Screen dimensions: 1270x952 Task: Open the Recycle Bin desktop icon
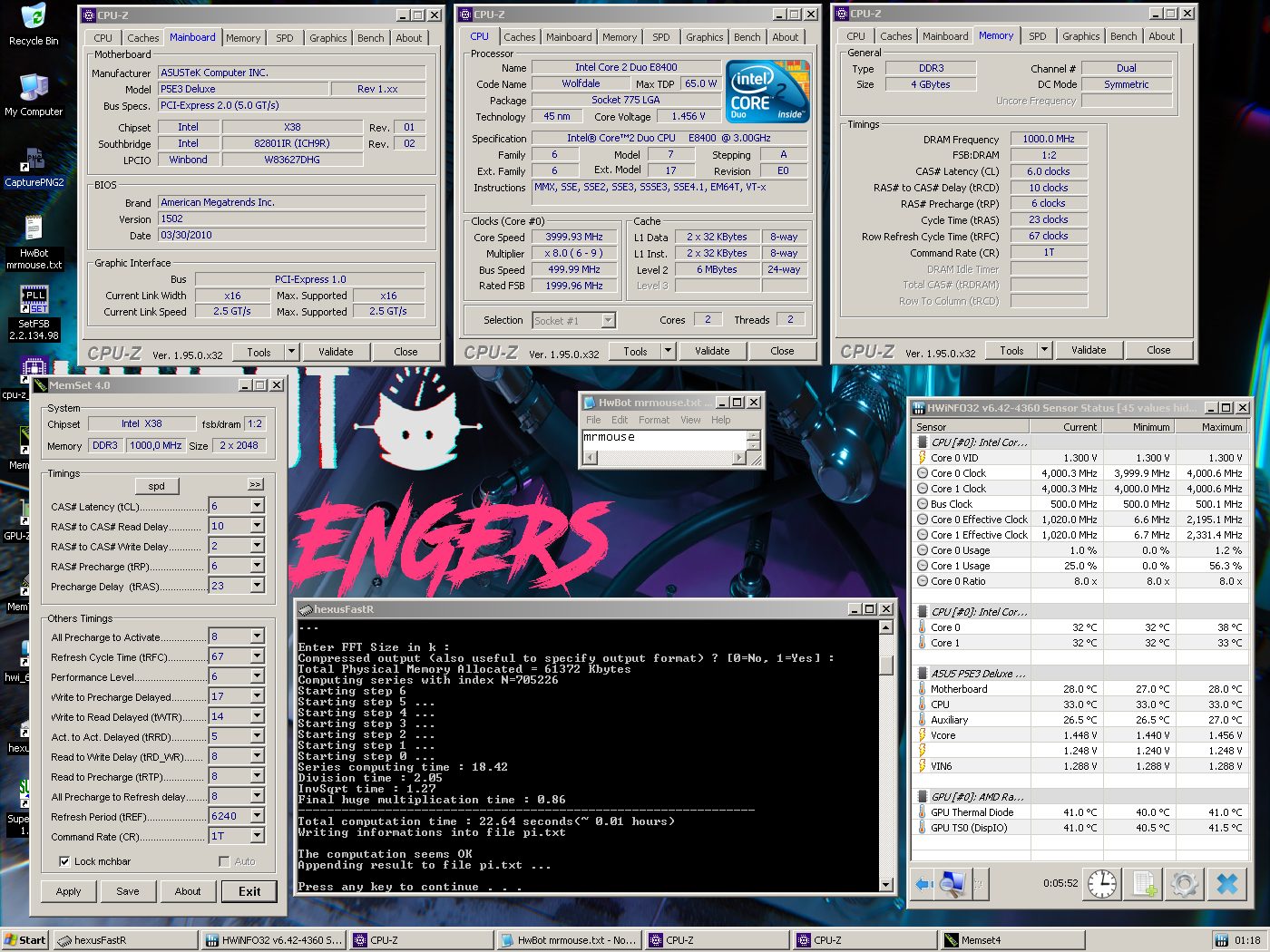(x=34, y=24)
